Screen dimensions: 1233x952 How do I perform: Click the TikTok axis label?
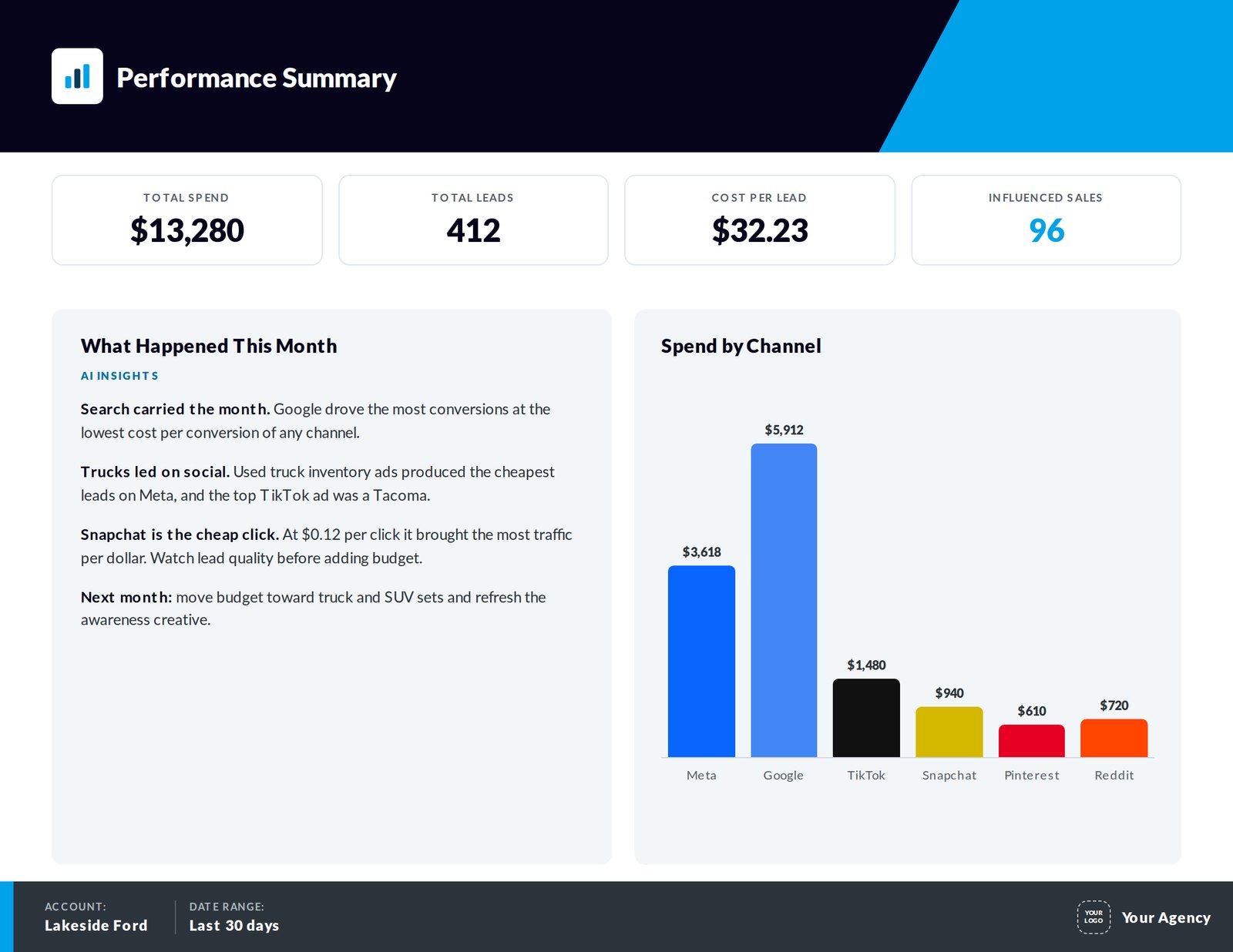[866, 776]
